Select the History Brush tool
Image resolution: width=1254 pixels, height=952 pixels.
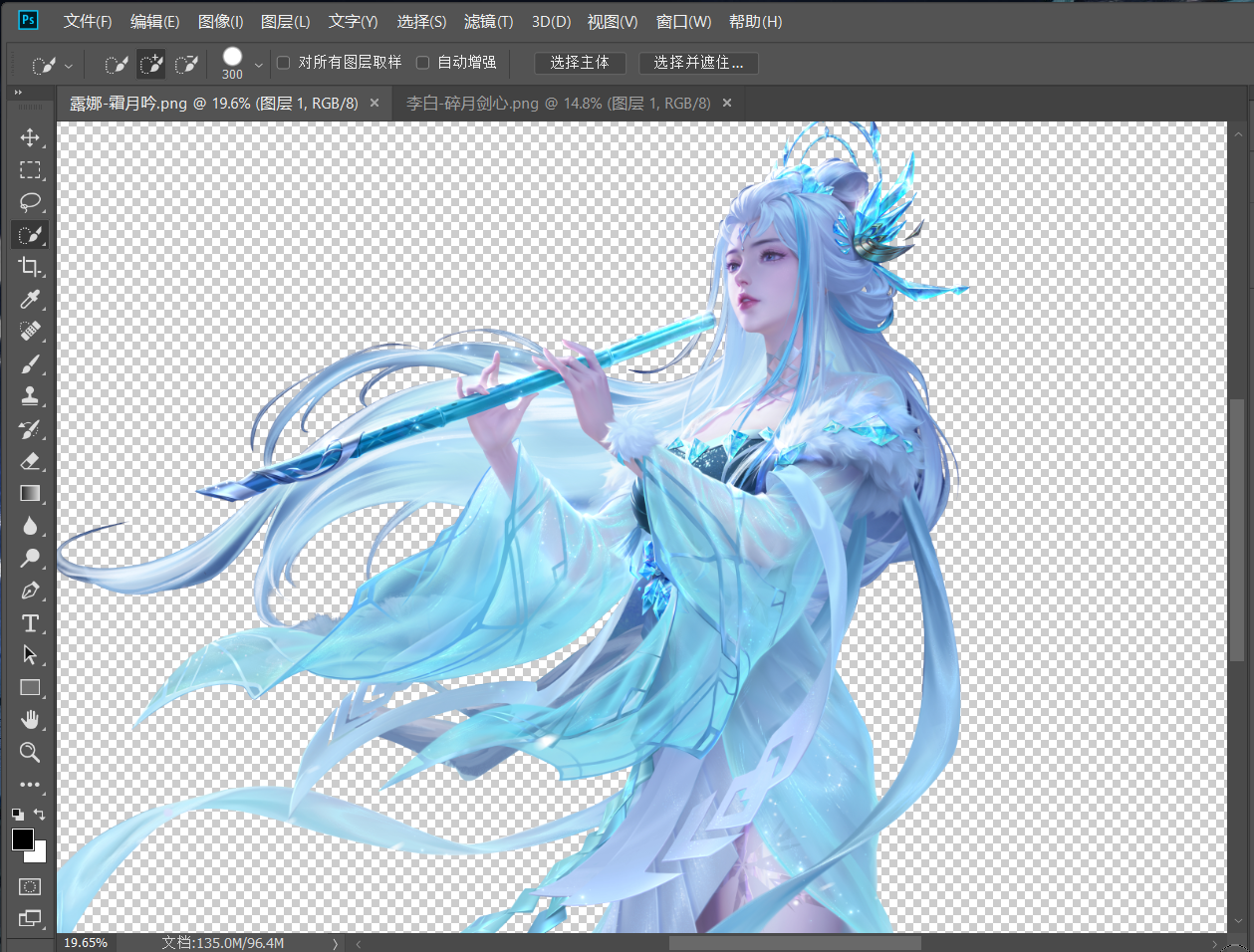click(x=30, y=429)
